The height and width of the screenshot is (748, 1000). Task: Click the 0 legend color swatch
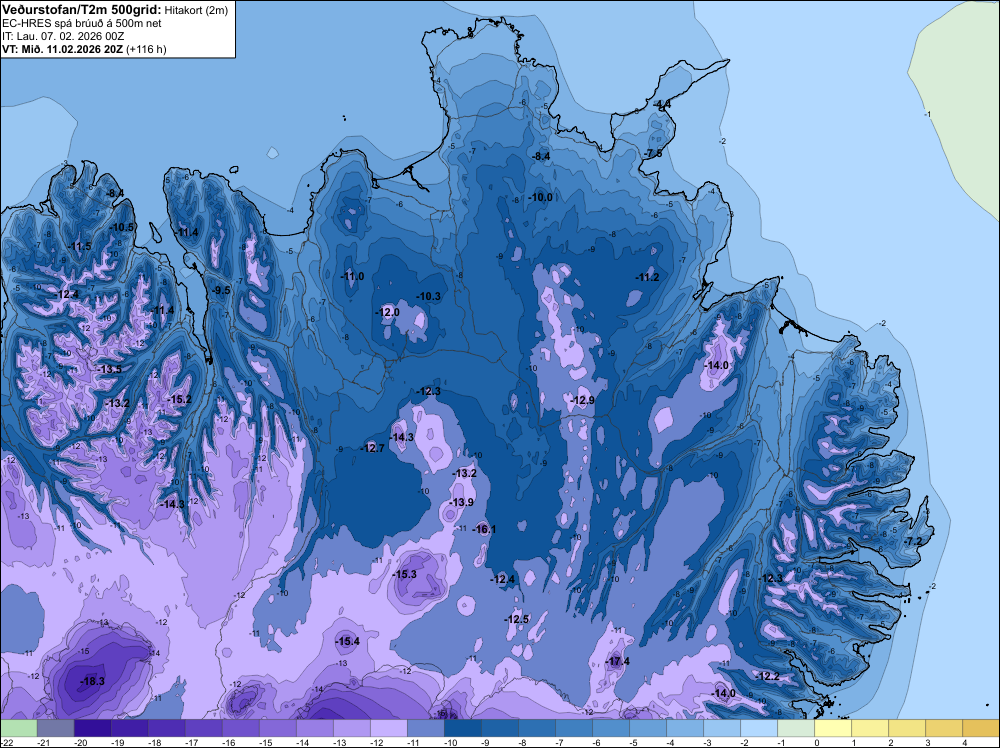pyautogui.click(x=832, y=728)
